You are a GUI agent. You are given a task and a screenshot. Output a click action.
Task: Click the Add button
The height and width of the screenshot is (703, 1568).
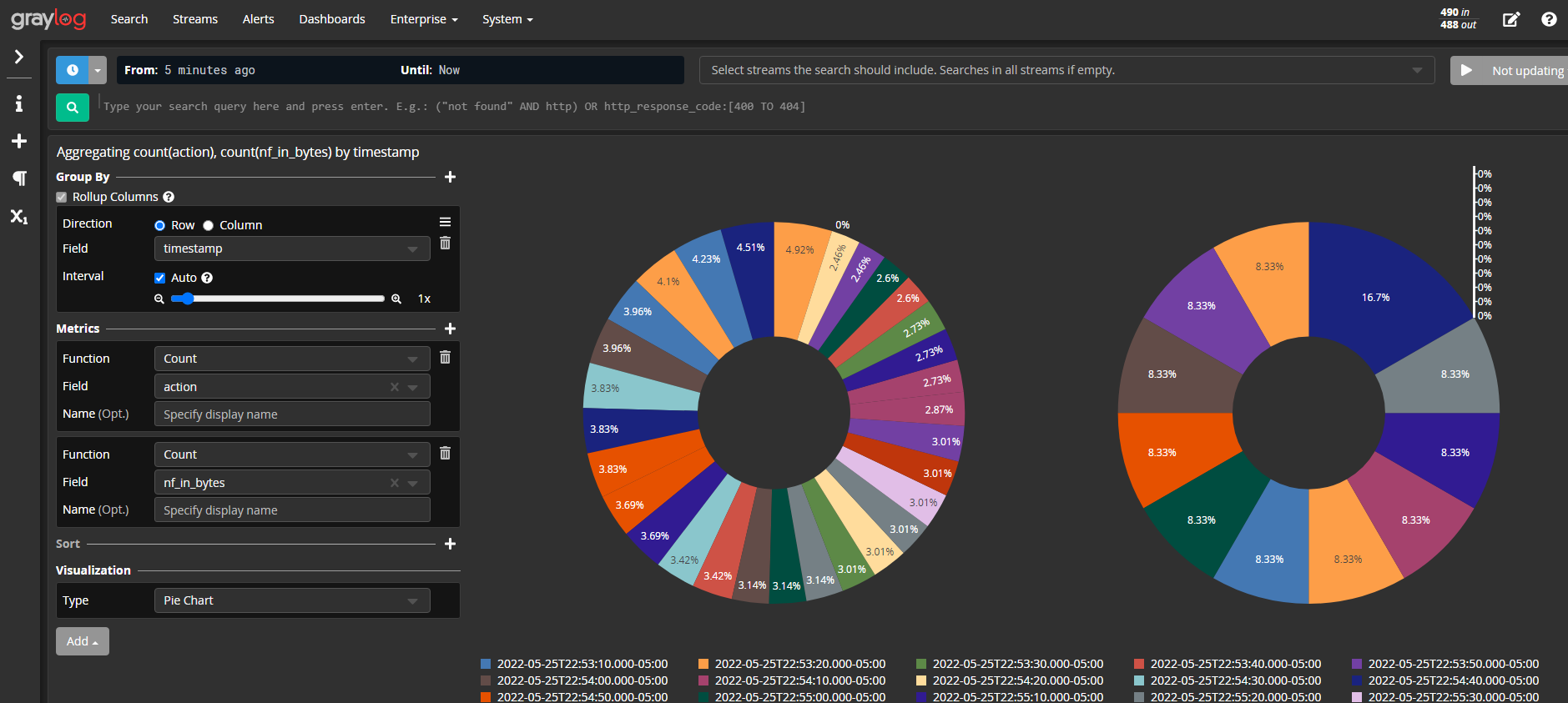[x=82, y=641]
